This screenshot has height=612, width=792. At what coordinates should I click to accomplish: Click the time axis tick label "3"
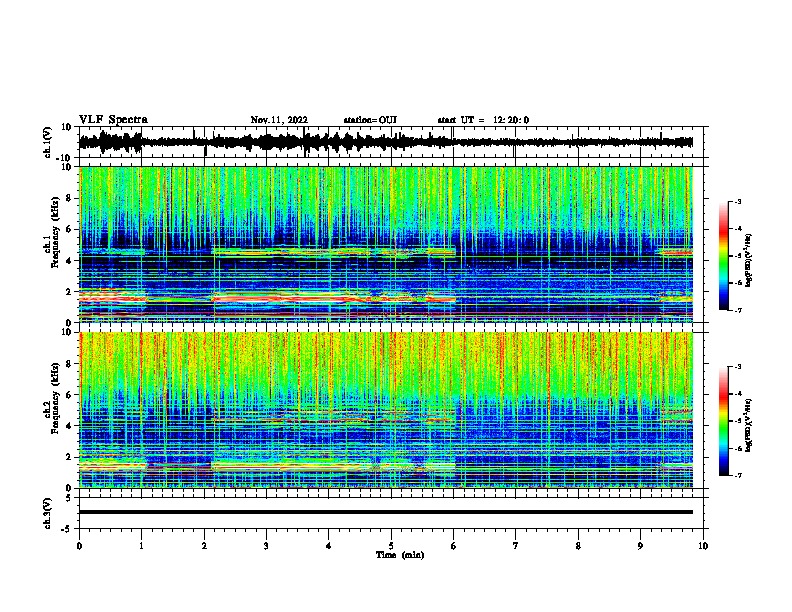click(266, 546)
